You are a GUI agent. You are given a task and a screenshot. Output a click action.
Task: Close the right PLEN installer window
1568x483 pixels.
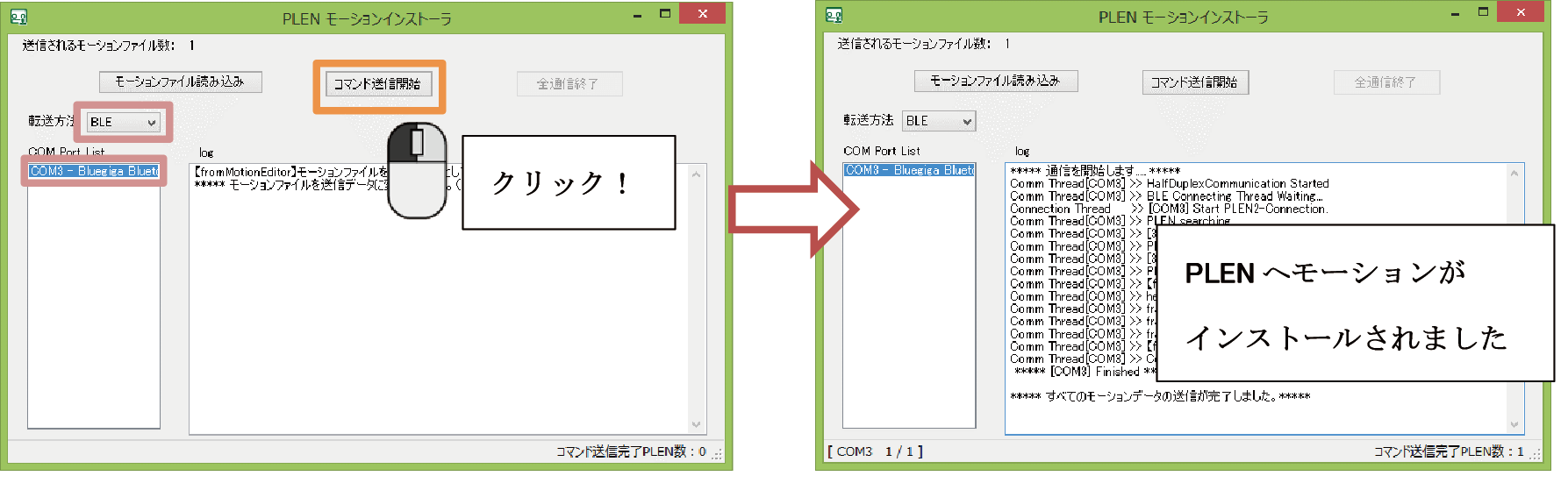click(1521, 12)
